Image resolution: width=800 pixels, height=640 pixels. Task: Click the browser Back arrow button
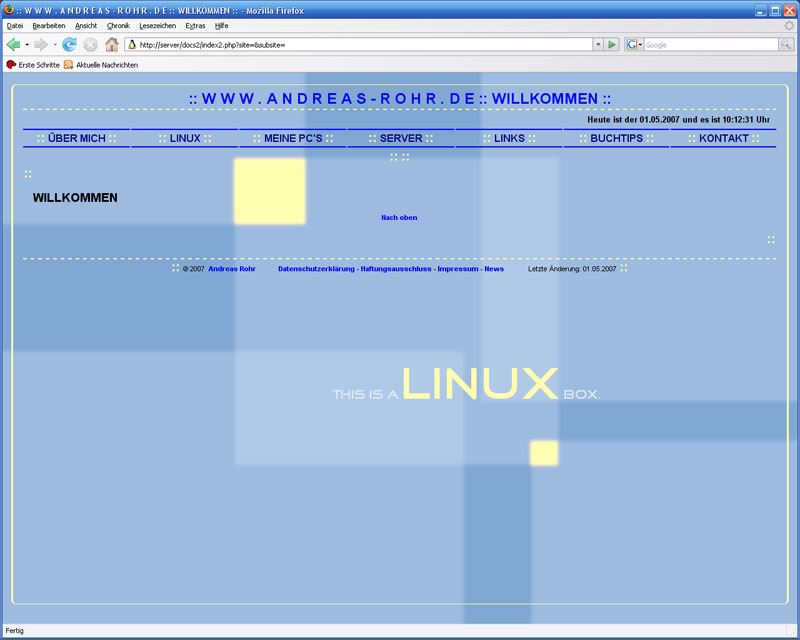pos(13,45)
